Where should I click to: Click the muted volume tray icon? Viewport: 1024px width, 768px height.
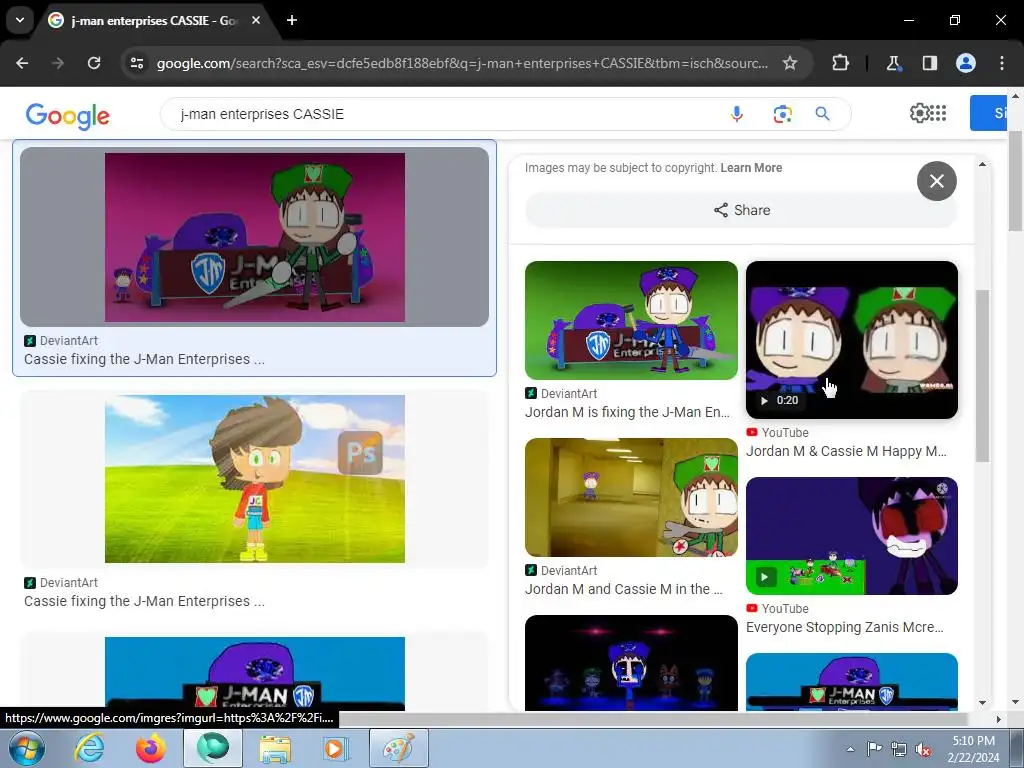(923, 749)
